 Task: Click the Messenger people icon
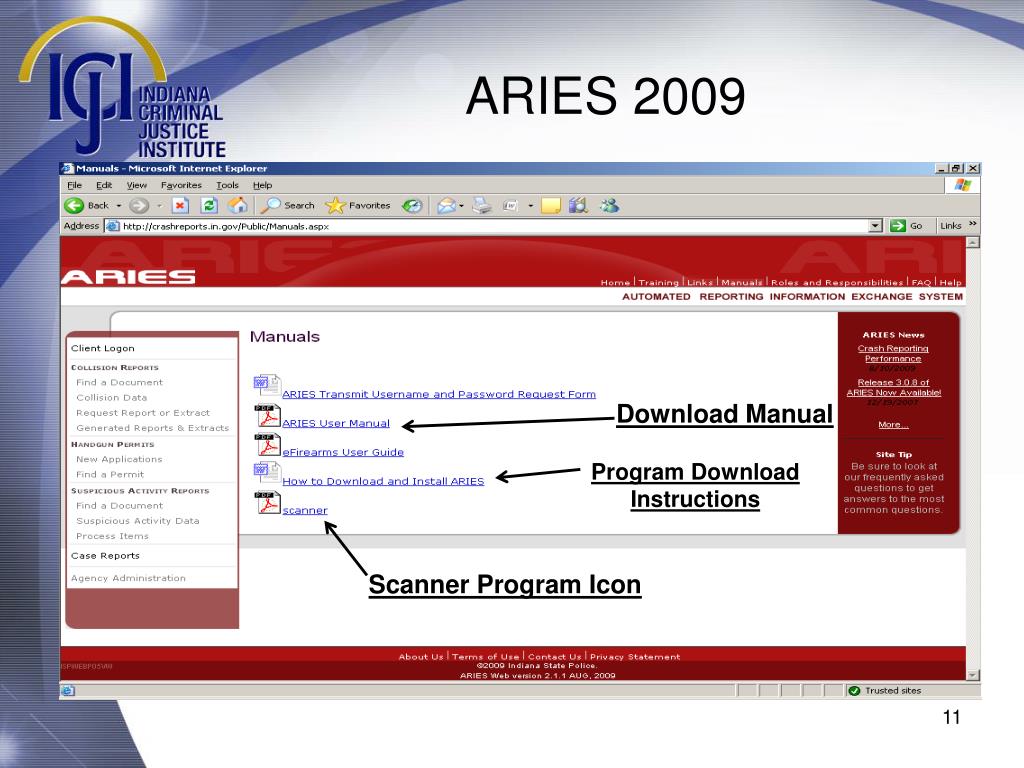(609, 206)
